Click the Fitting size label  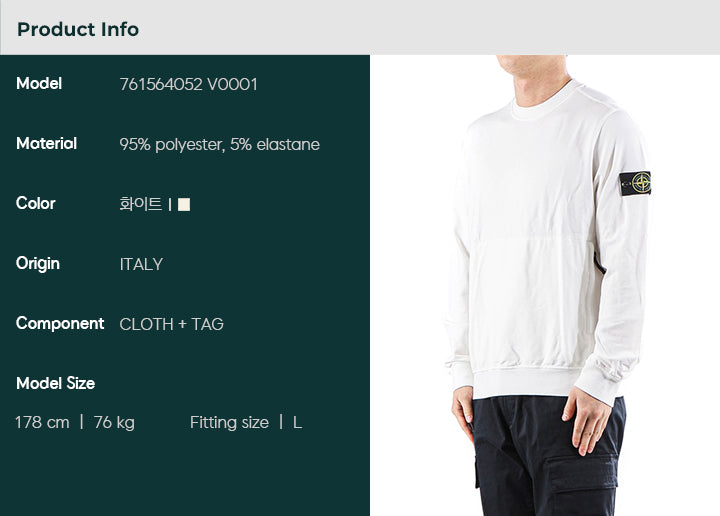click(x=229, y=422)
